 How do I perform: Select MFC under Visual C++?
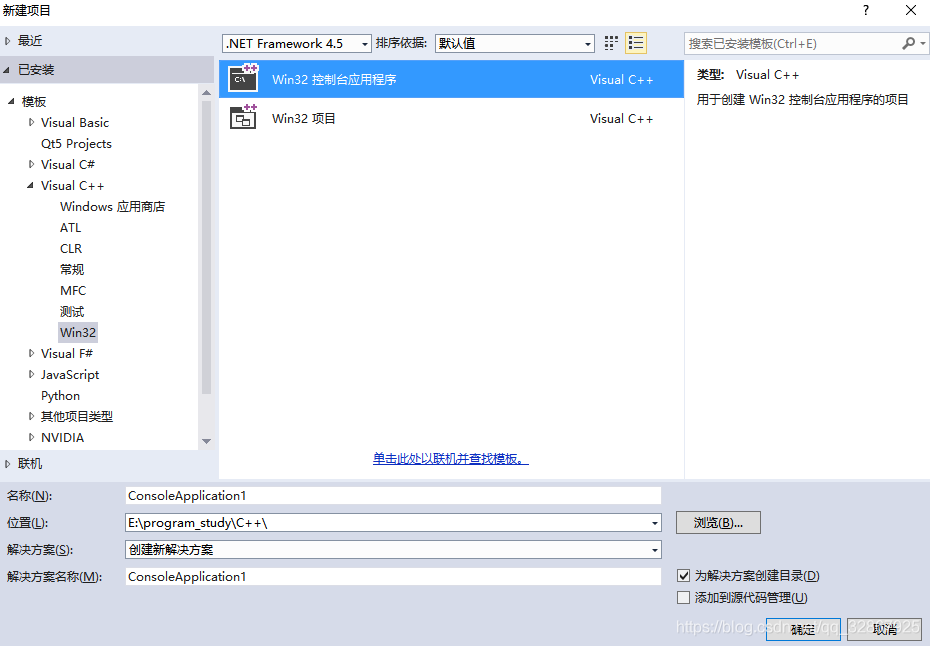click(x=73, y=291)
